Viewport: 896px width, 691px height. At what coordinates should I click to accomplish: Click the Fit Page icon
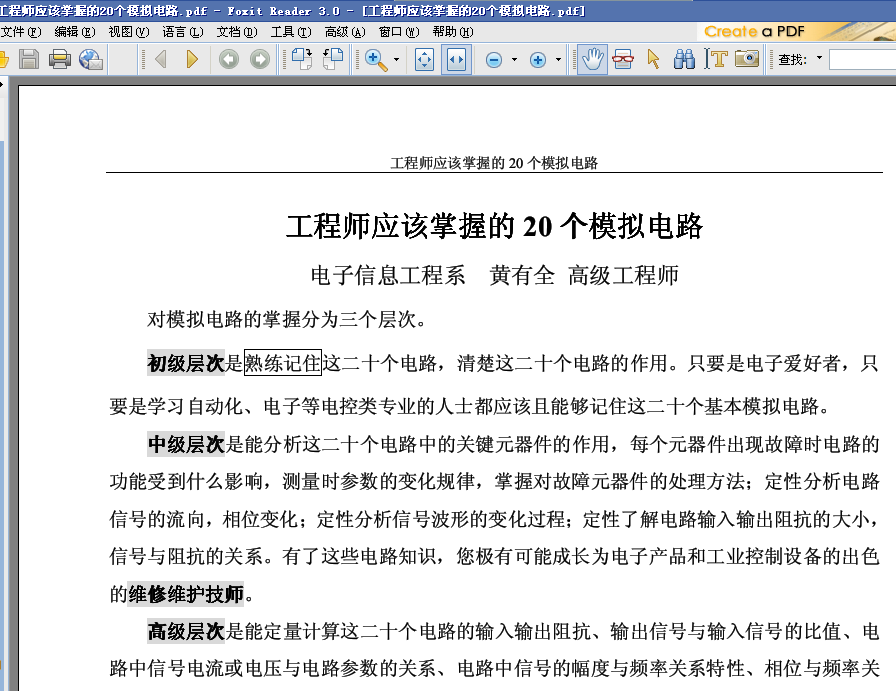click(x=425, y=59)
